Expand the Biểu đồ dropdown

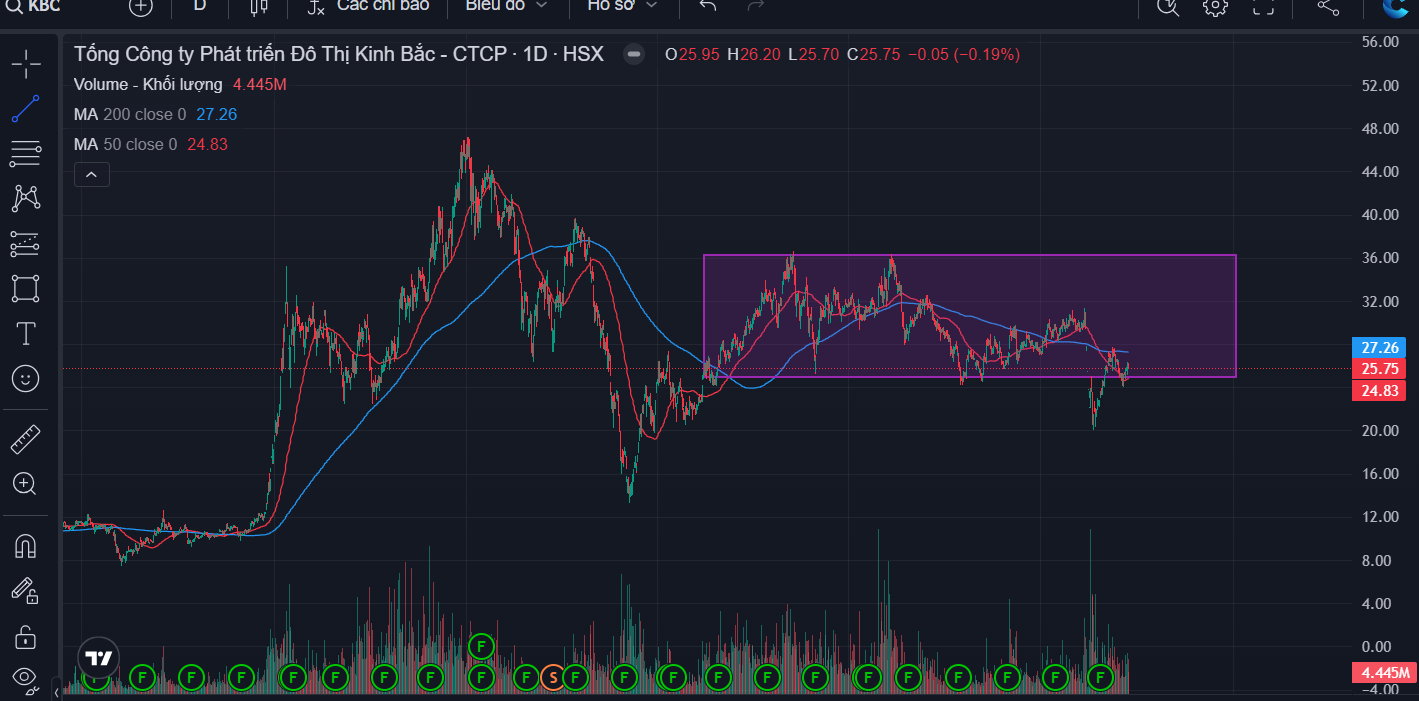(x=506, y=6)
